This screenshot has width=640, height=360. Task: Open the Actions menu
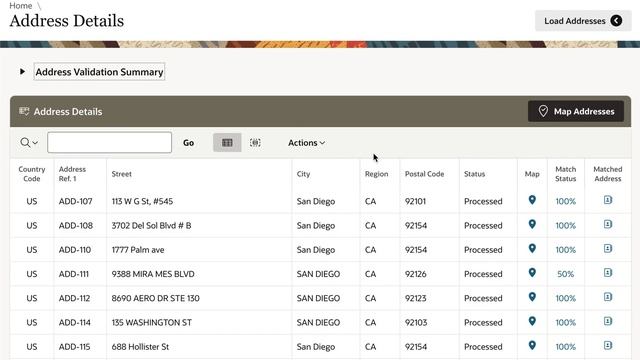tap(306, 142)
